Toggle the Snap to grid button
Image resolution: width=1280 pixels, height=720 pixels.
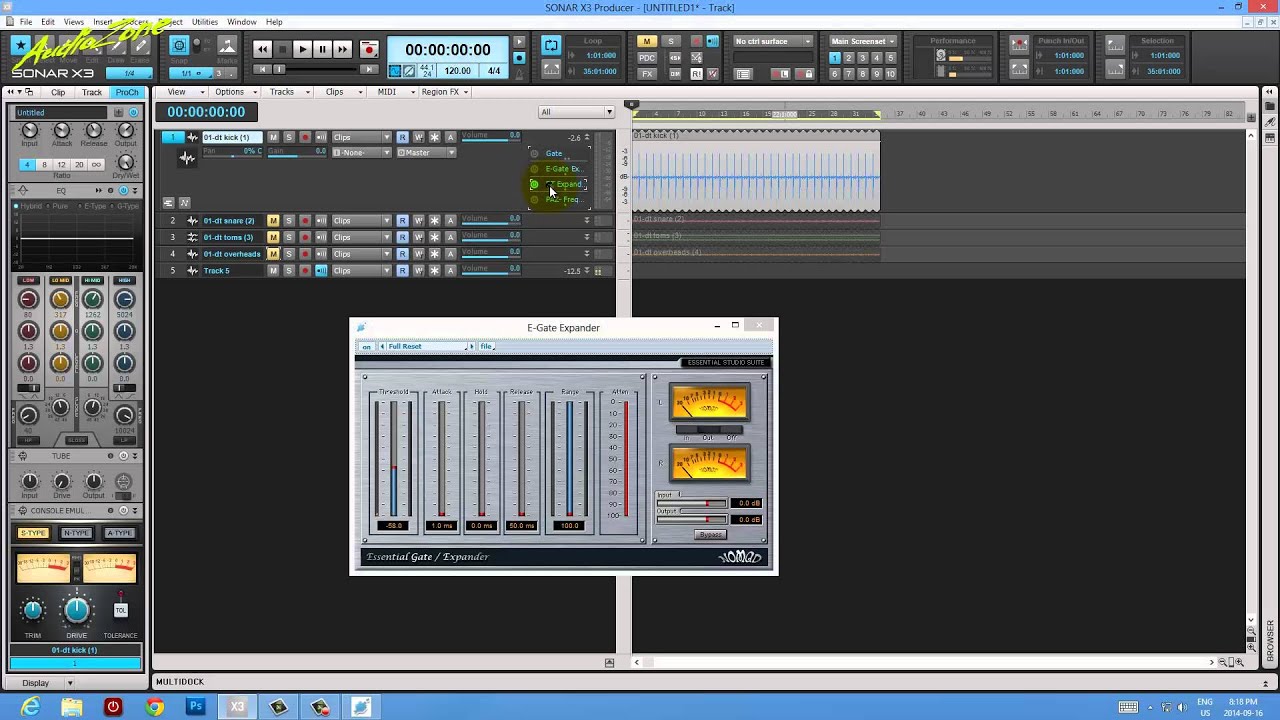point(179,45)
